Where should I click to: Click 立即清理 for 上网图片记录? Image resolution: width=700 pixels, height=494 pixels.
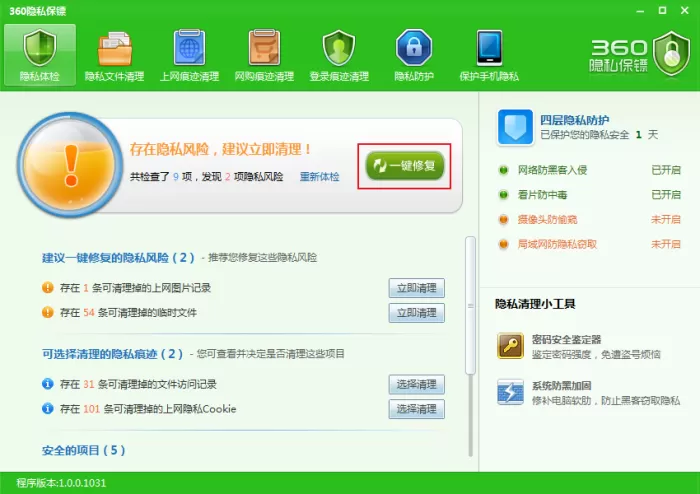click(417, 288)
